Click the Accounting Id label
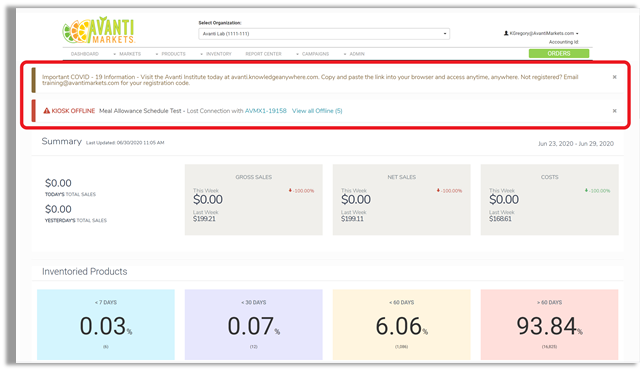 pyautogui.click(x=564, y=42)
